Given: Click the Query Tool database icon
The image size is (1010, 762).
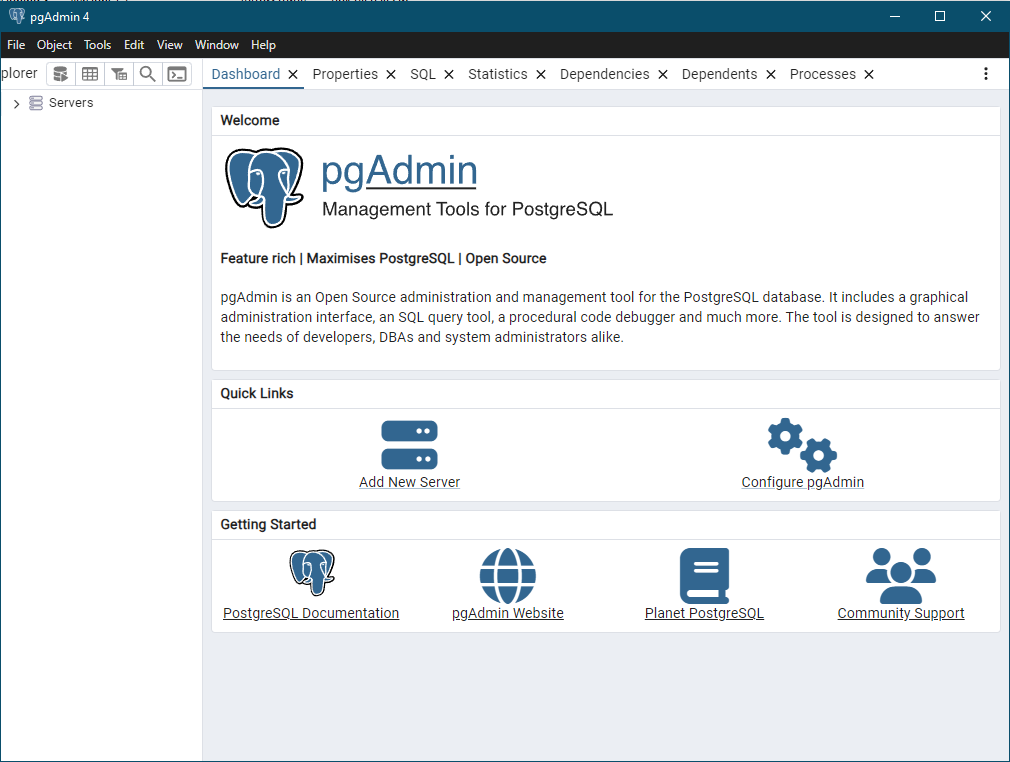Looking at the screenshot, I should [61, 74].
